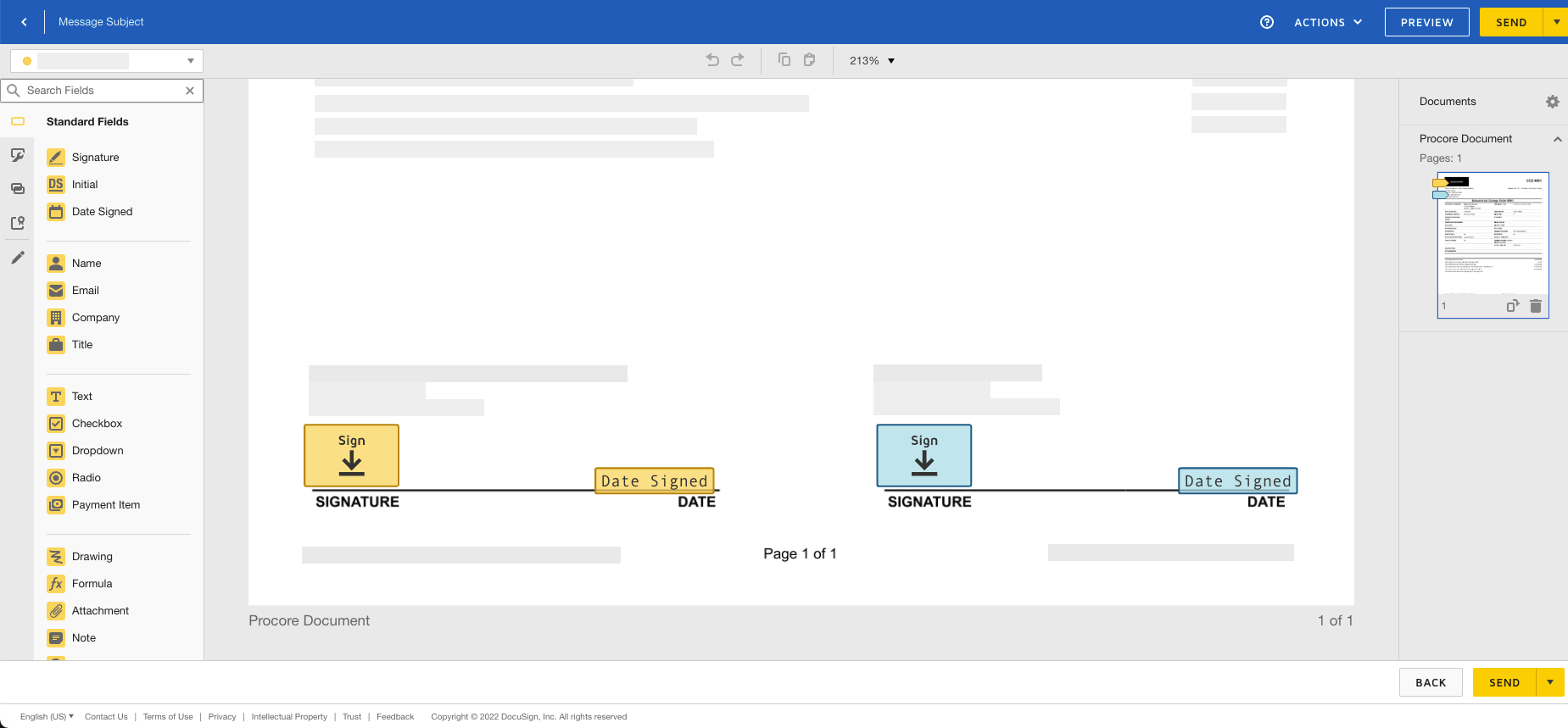Select the blue Sign field on document
Screen dimensions: 1568x728
pos(924,456)
